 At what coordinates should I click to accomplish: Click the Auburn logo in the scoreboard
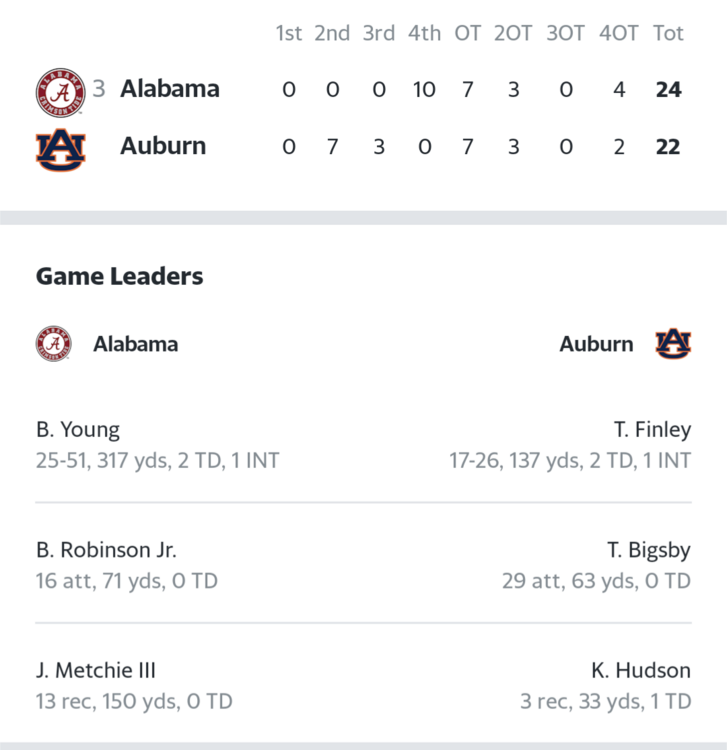point(61,150)
